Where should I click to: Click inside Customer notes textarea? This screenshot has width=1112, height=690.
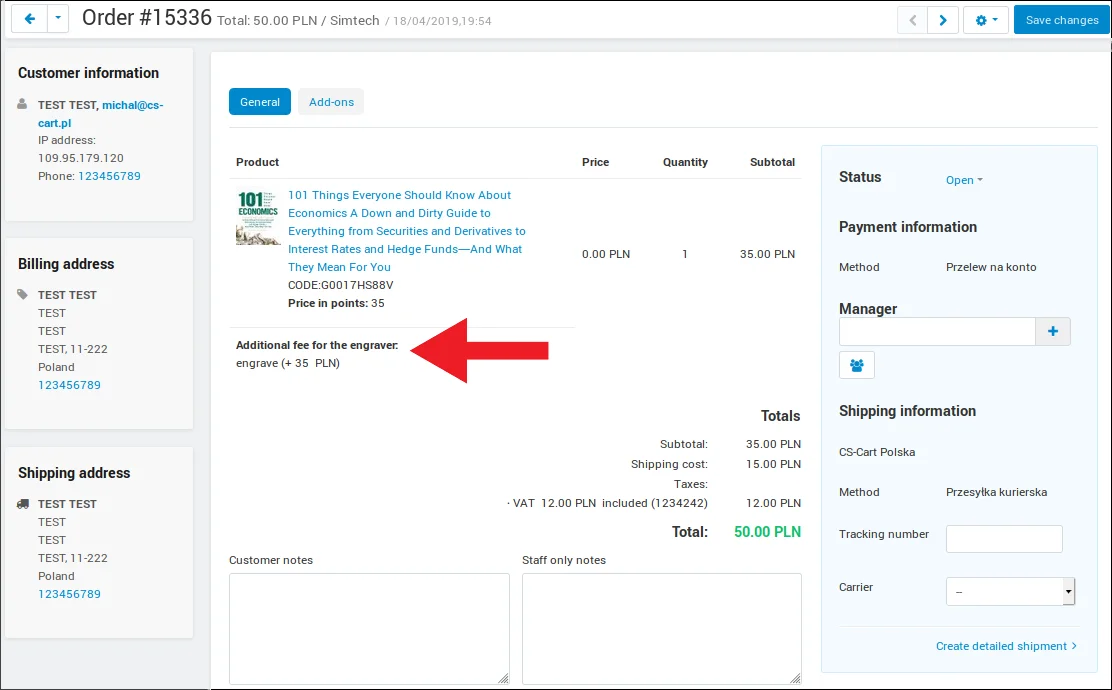click(x=369, y=628)
